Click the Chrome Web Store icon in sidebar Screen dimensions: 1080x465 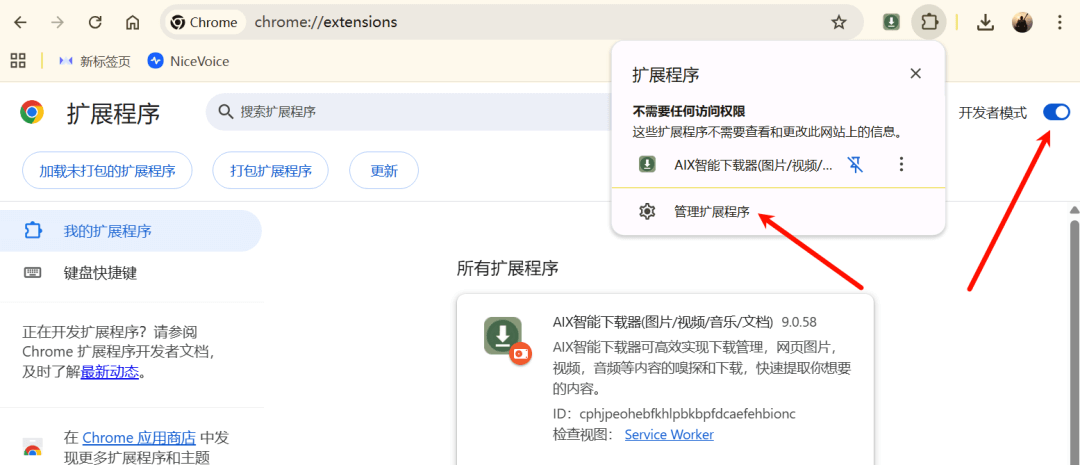[32, 448]
